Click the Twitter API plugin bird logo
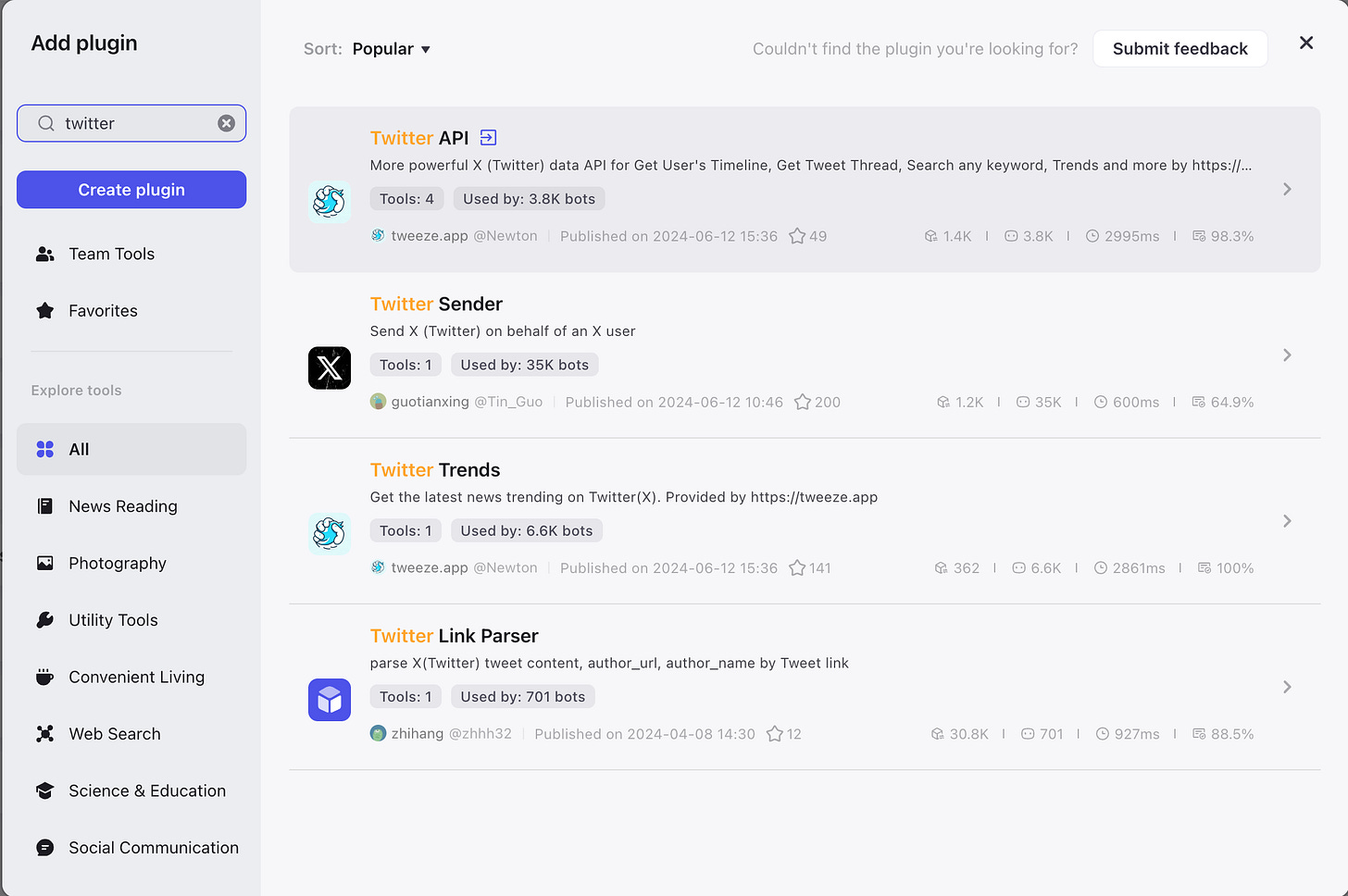 click(x=330, y=201)
